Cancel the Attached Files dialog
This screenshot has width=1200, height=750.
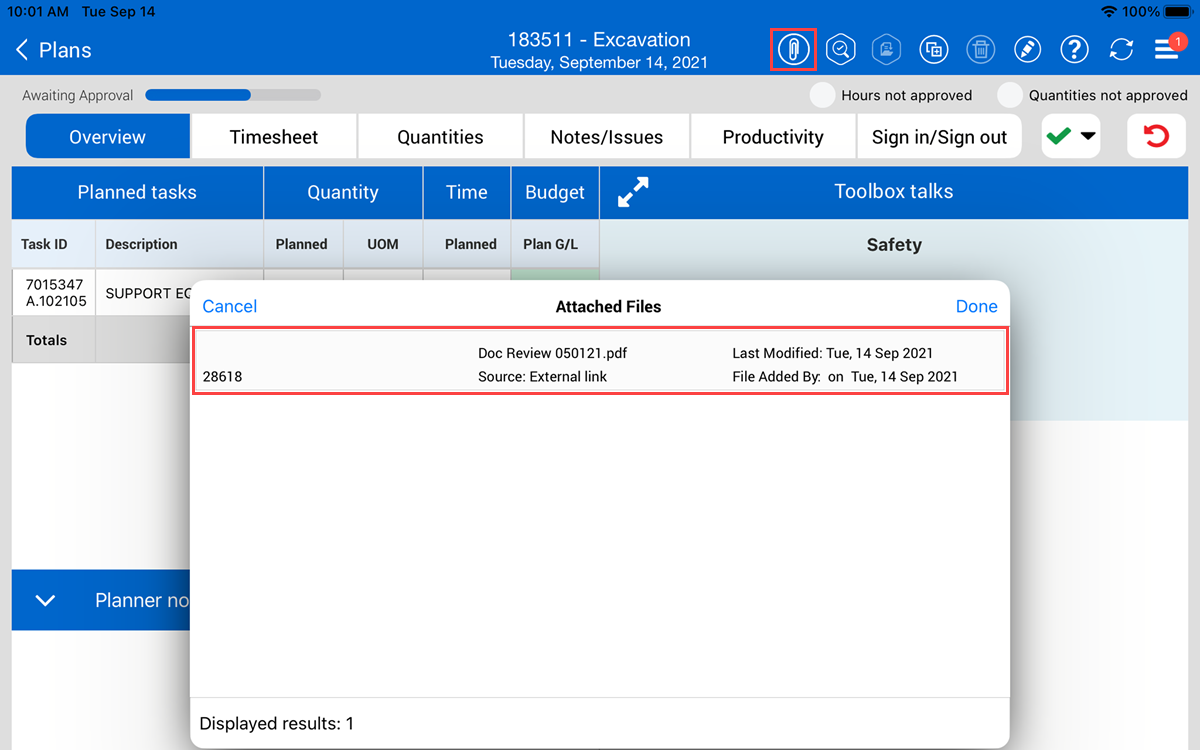click(x=230, y=307)
